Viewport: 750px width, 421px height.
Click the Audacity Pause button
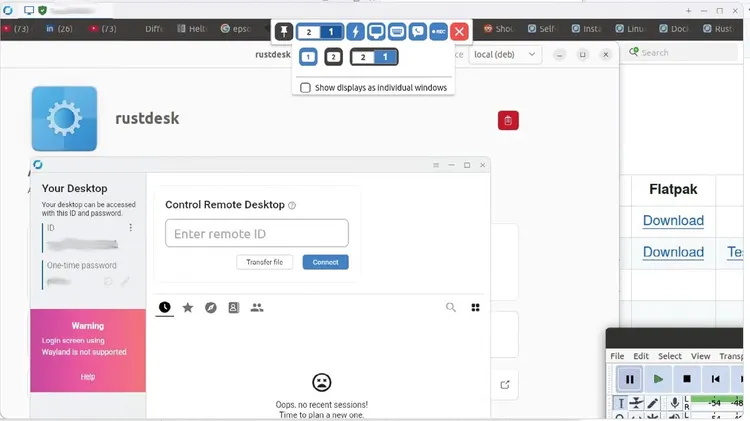click(x=629, y=379)
